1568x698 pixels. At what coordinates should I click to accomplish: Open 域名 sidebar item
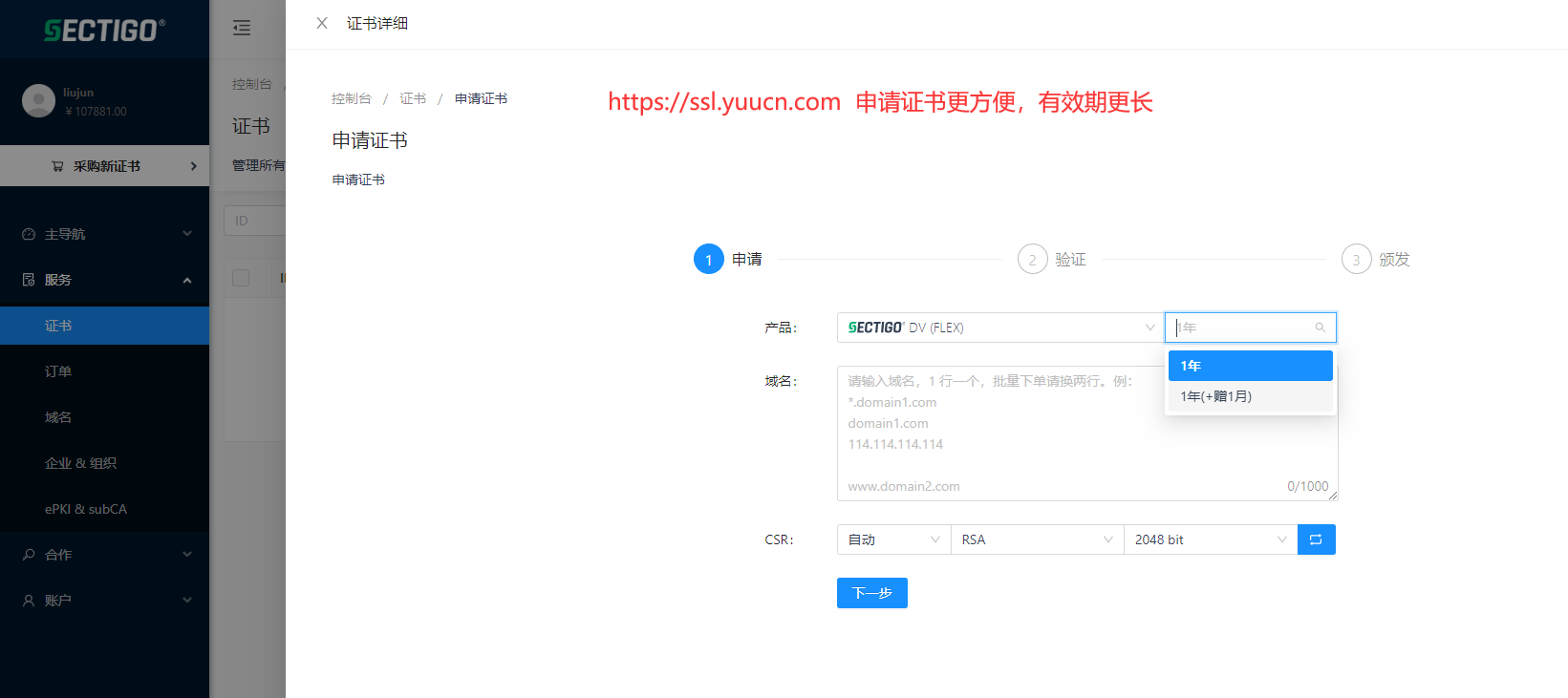[104, 417]
